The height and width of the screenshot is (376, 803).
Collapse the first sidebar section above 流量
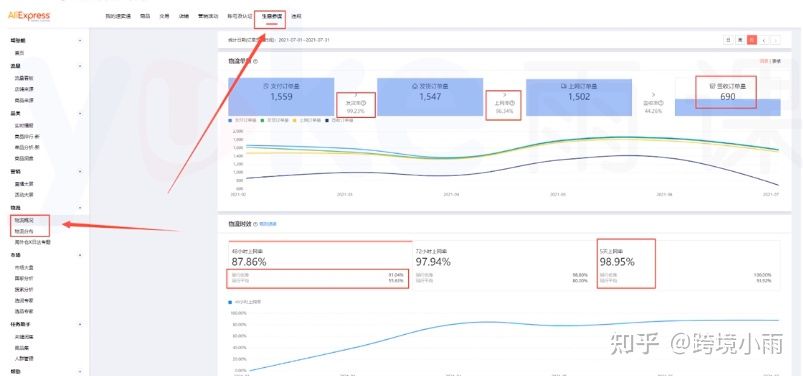click(80, 40)
